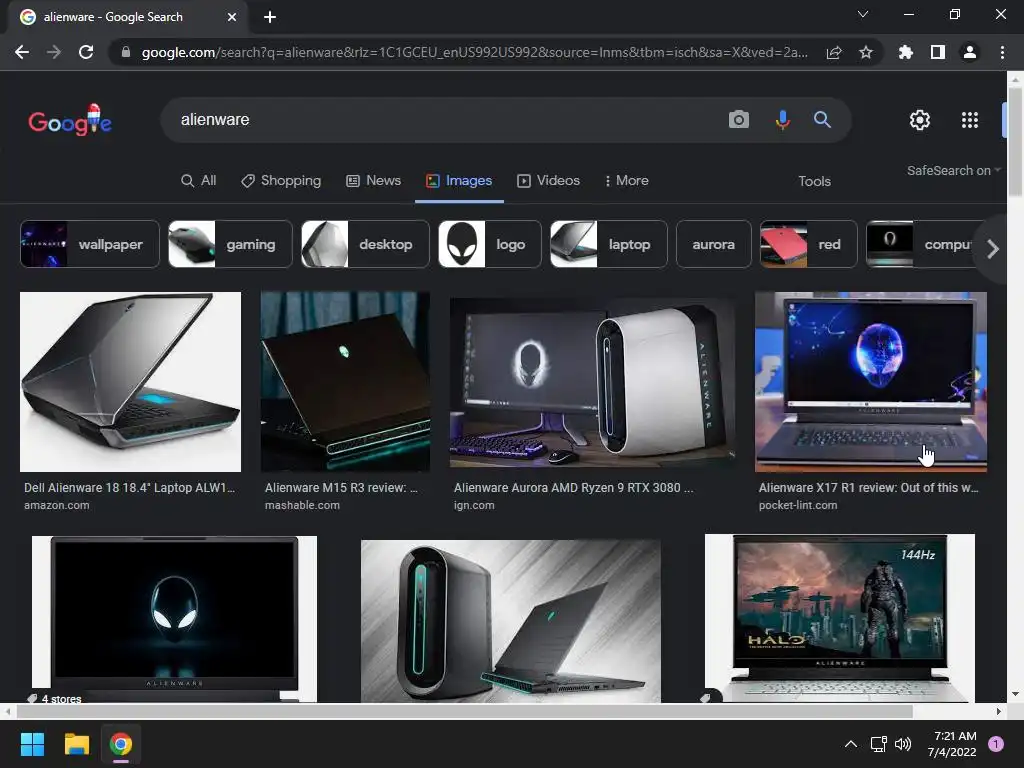This screenshot has height=768, width=1024.
Task: Visit the amazon.com source link
Action: [57, 505]
